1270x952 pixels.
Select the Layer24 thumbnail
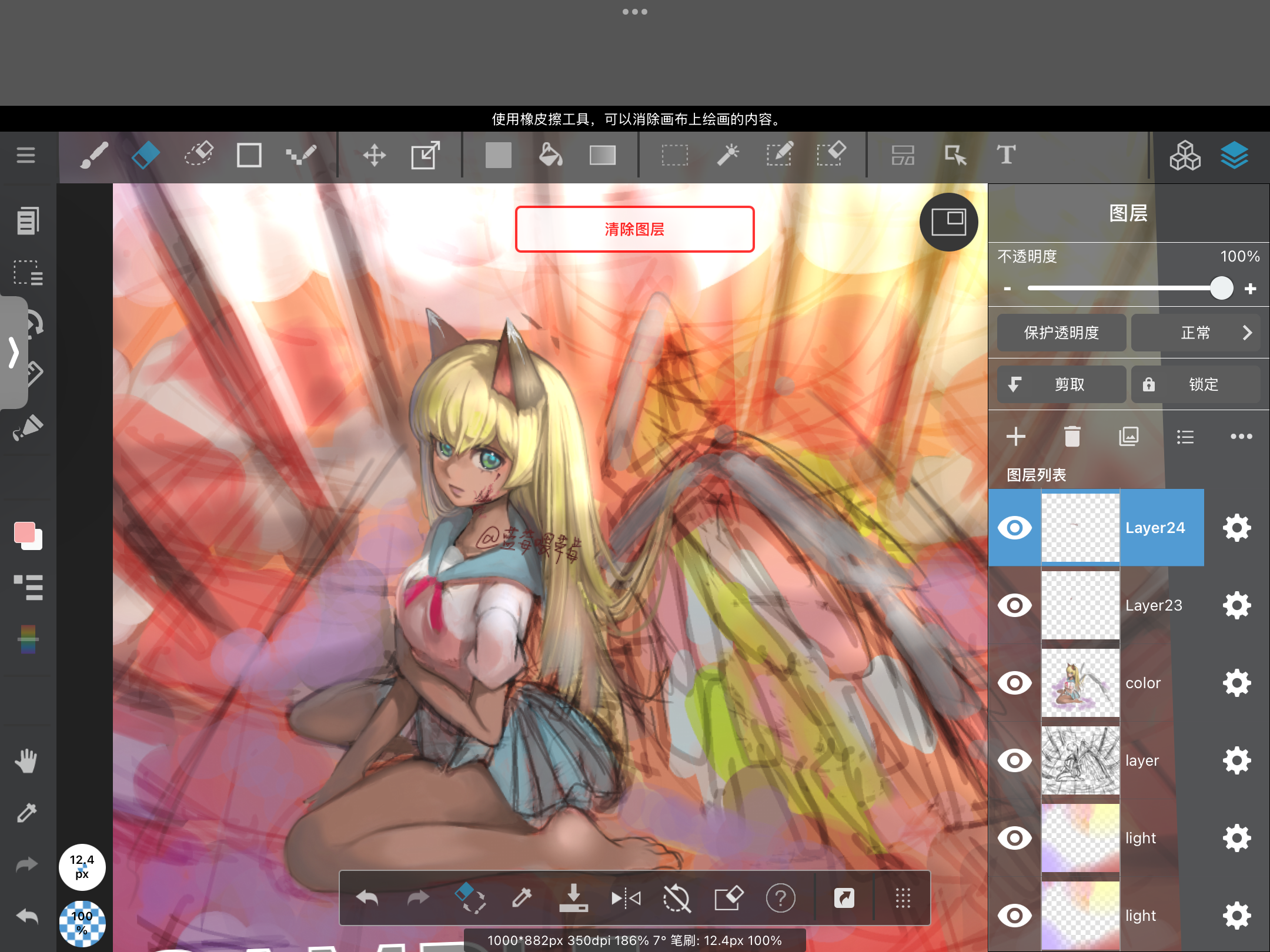(1080, 528)
